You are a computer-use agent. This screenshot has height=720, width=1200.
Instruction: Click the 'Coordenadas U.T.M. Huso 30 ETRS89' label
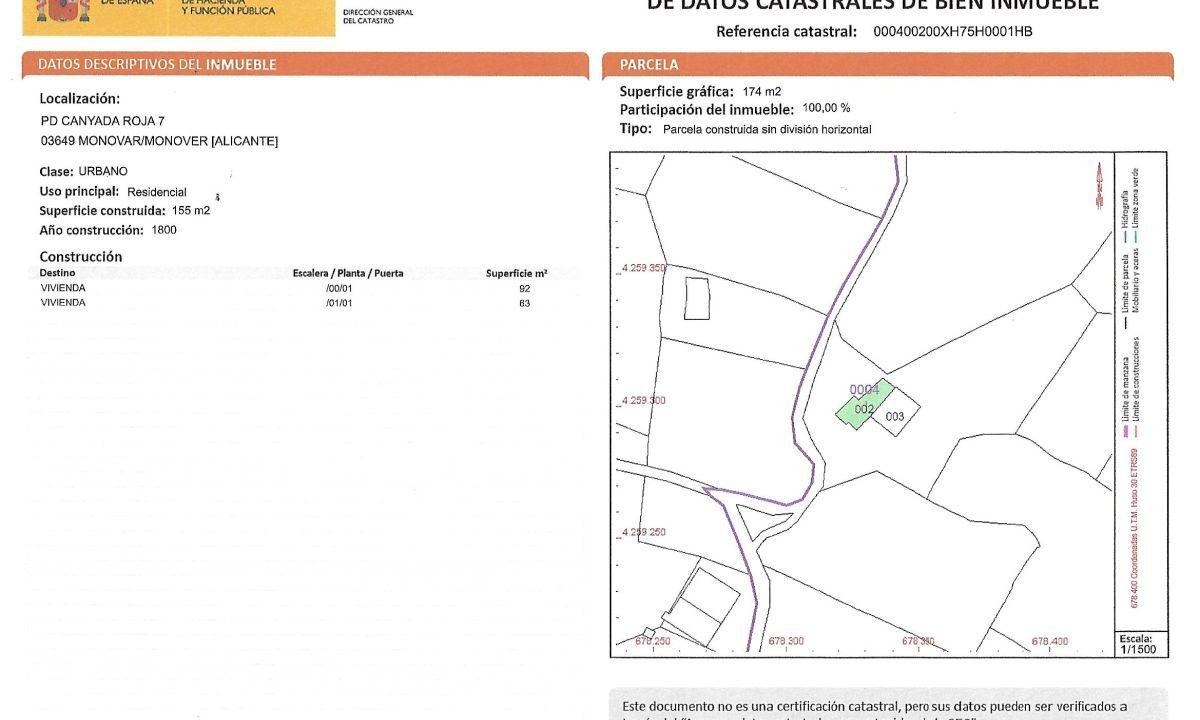(x=1135, y=528)
